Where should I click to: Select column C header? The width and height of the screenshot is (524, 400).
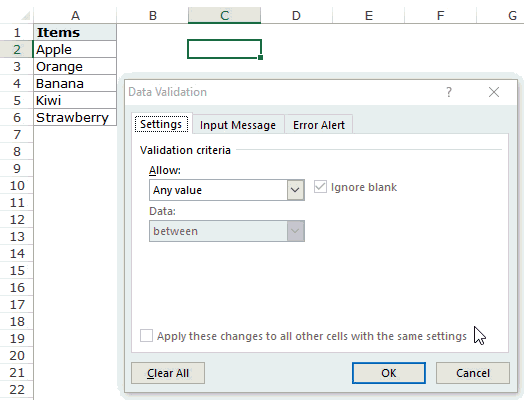pyautogui.click(x=224, y=15)
